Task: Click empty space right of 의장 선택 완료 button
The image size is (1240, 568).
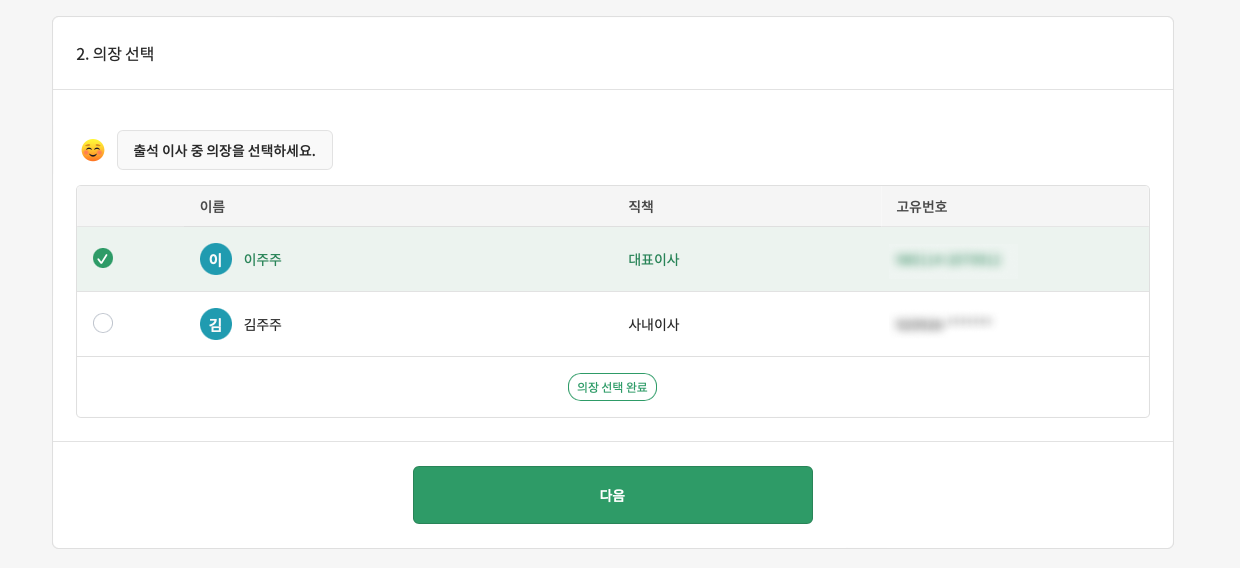Action: (x=900, y=387)
